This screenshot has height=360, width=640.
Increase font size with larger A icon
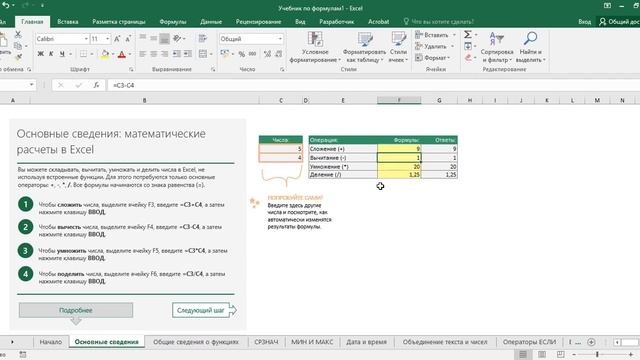[117, 39]
